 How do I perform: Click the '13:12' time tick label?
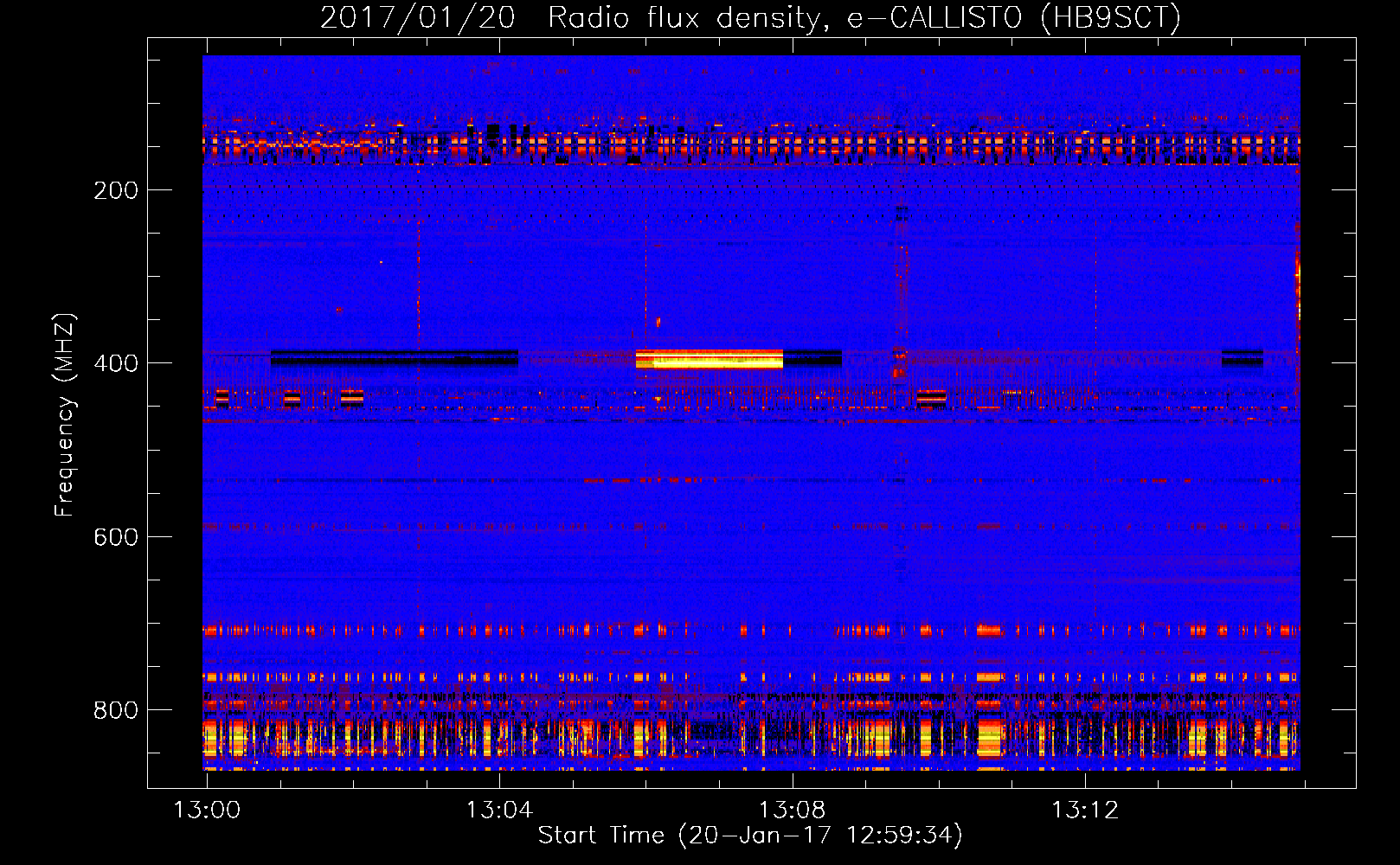[x=1084, y=811]
